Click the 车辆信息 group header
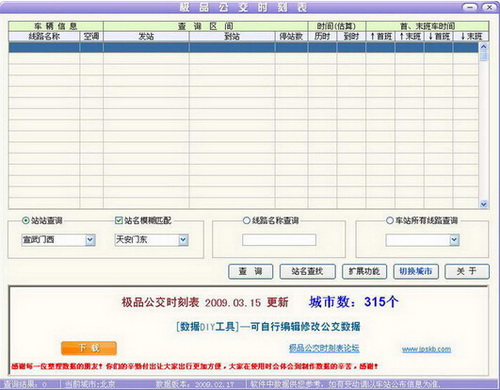500x390 pixels. coord(56,26)
